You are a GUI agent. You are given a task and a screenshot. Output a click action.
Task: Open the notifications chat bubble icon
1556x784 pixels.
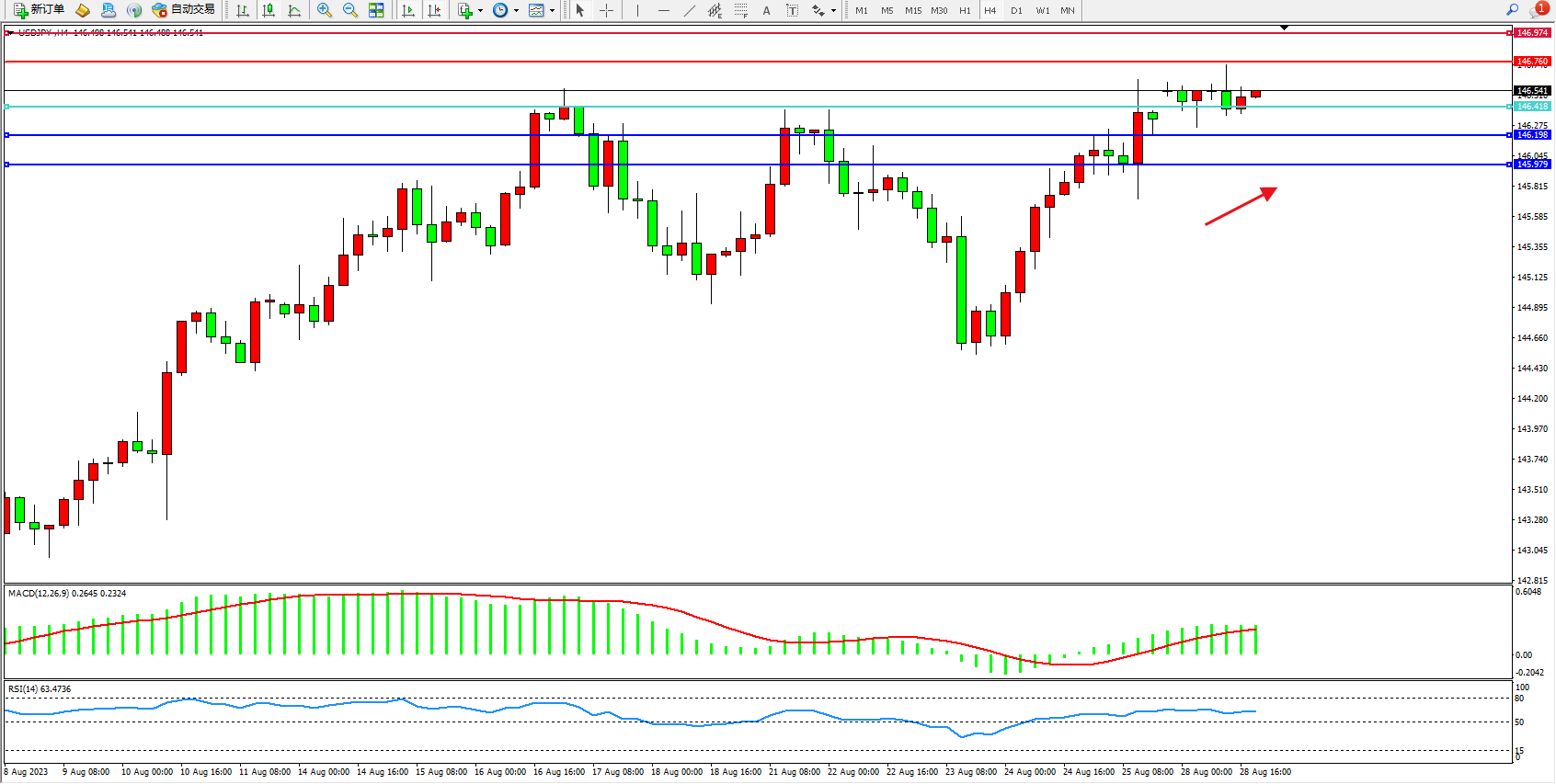pyautogui.click(x=1538, y=10)
